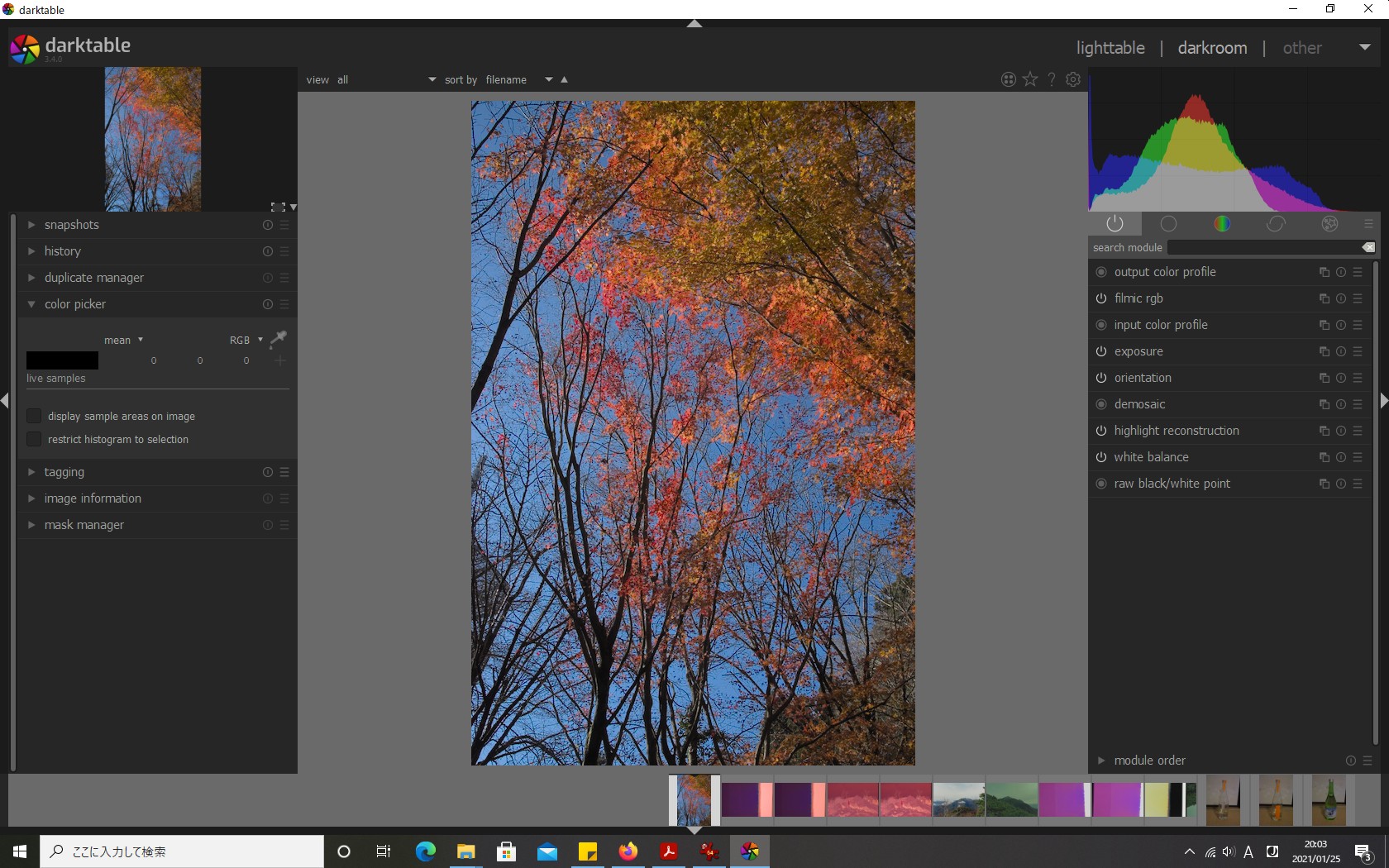
Task: Open image grouping overlay options icon
Action: pyautogui.click(x=1009, y=79)
